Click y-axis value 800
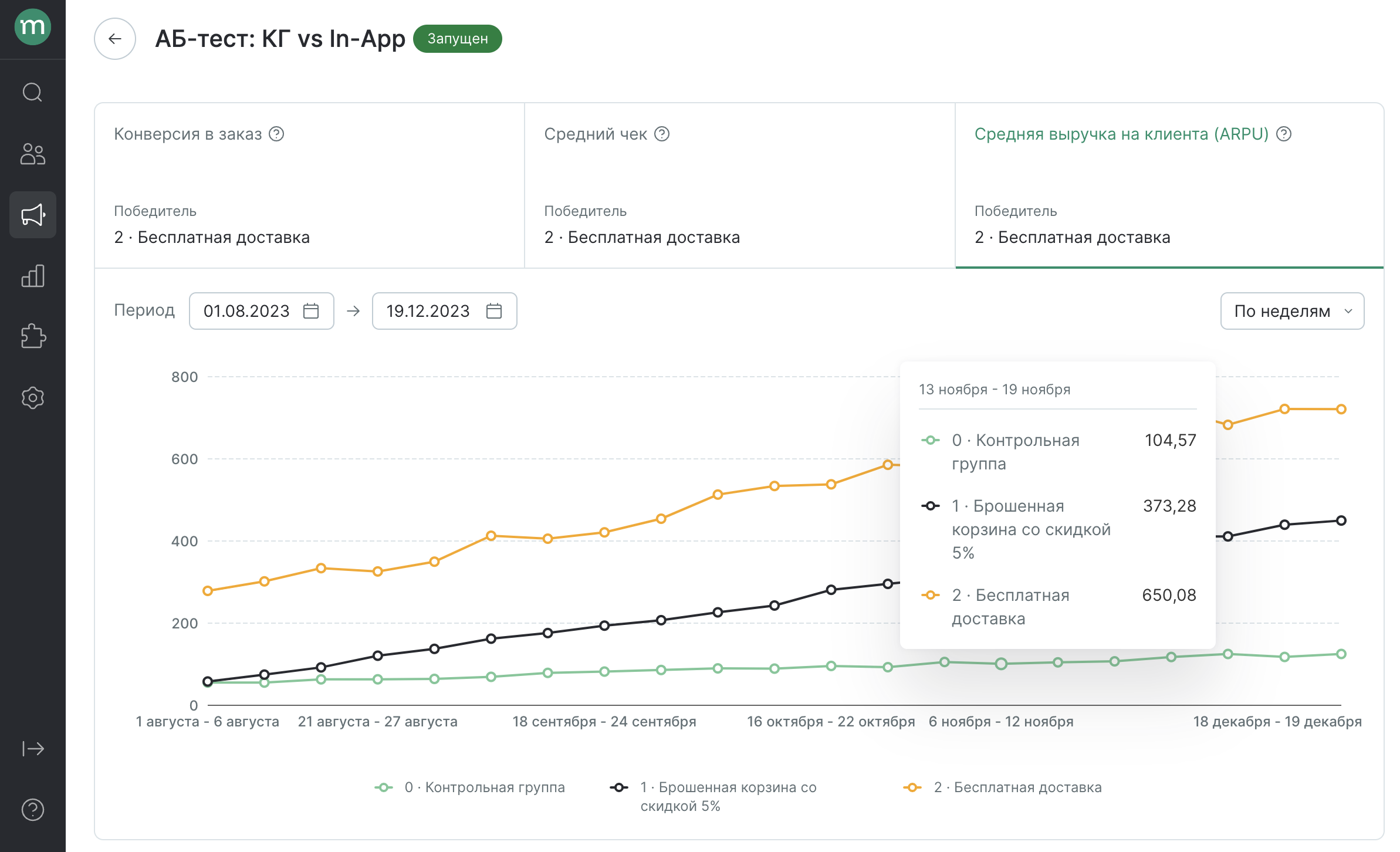This screenshot has width=1400, height=852. pyautogui.click(x=184, y=377)
